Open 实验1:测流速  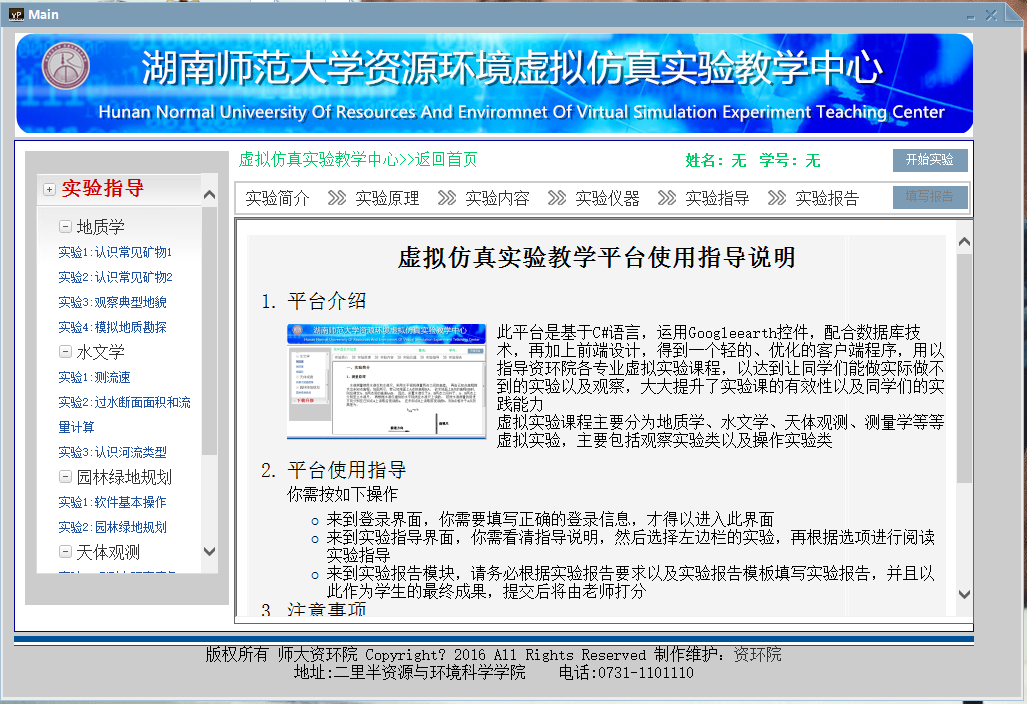tap(94, 377)
